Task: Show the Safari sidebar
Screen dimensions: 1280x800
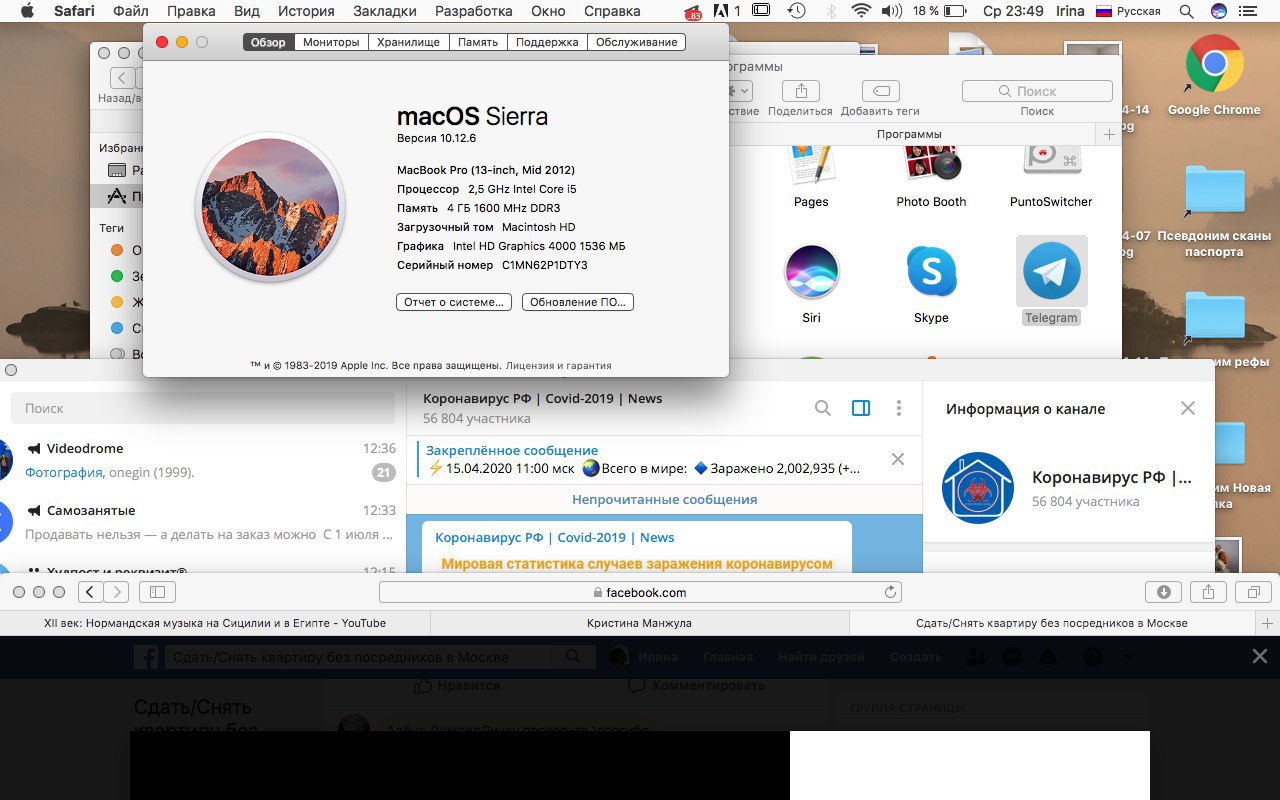Action: point(158,592)
